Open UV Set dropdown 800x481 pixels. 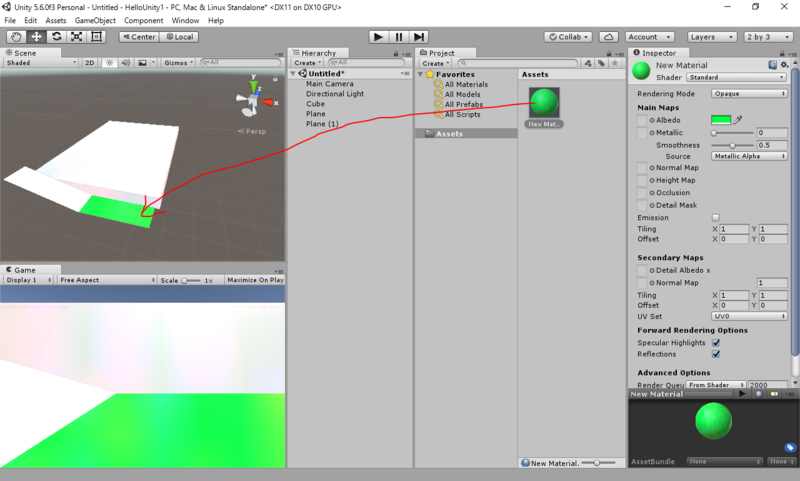click(749, 316)
